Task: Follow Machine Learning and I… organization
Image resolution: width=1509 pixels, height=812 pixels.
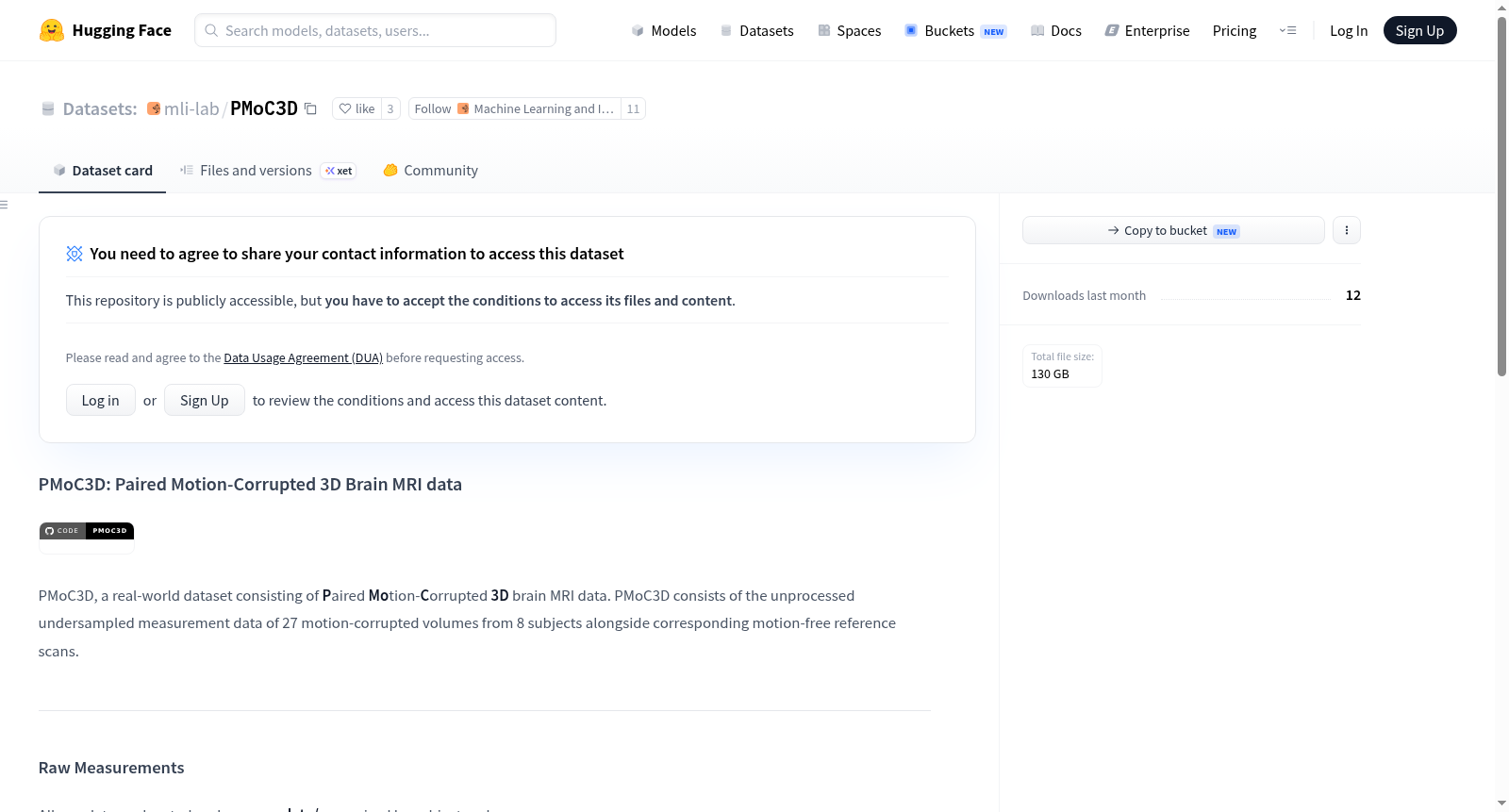Action: pos(515,108)
